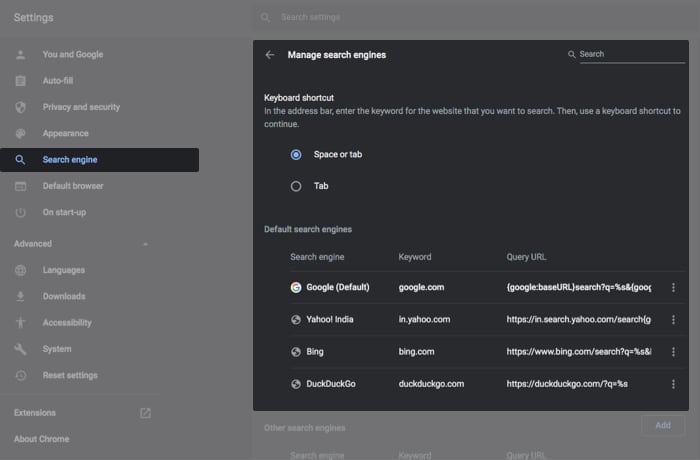This screenshot has height=460, width=700.
Task: Open Appearance settings
Action: pyautogui.click(x=66, y=134)
